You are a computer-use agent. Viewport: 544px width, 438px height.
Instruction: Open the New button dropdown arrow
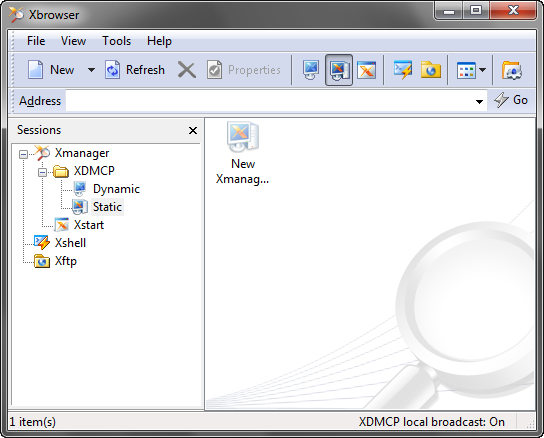tap(91, 70)
